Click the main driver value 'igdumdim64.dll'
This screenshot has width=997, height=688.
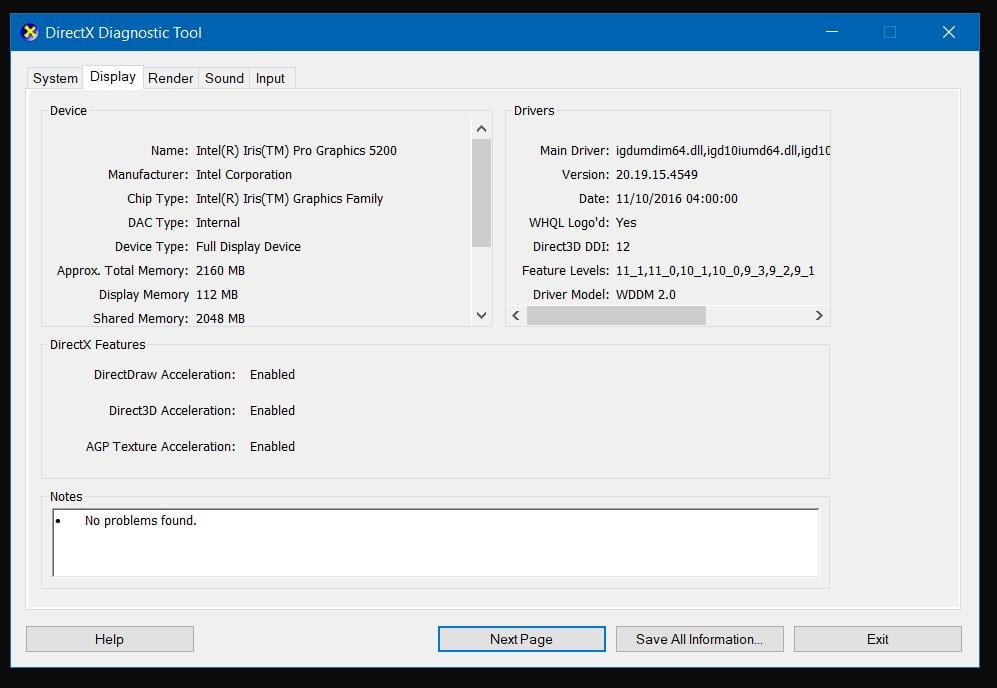659,151
